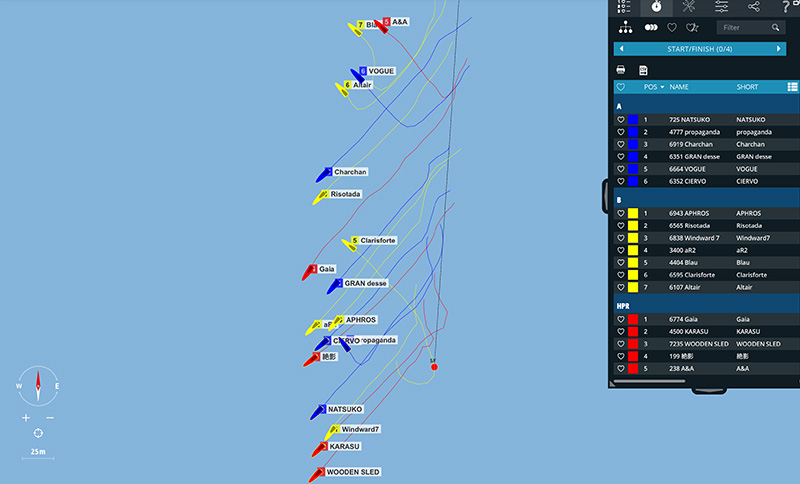Export results with the file icon

[x=643, y=70]
